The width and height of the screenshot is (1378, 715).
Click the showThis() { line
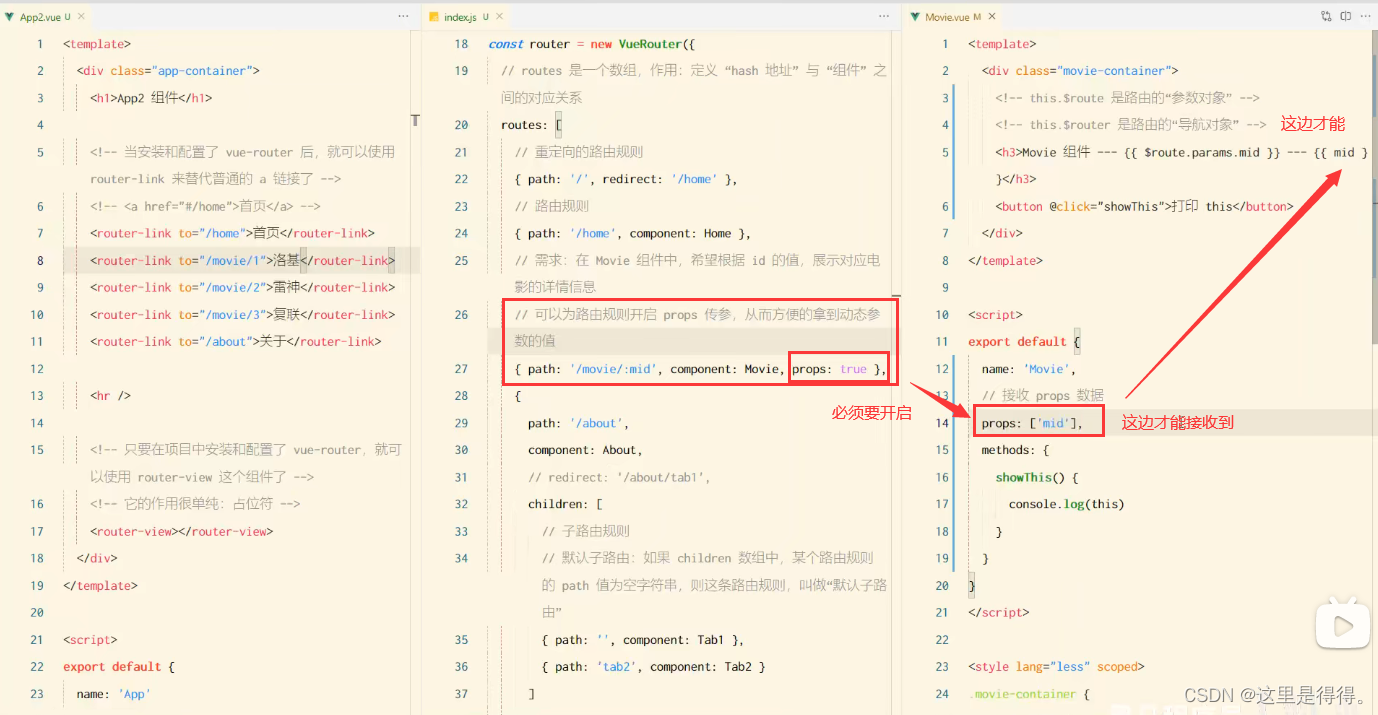(1037, 477)
